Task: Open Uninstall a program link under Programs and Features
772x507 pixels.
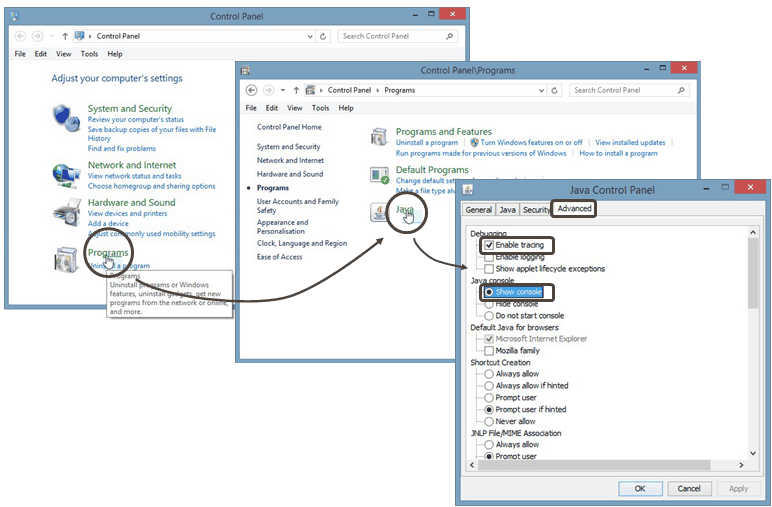Action: [427, 142]
